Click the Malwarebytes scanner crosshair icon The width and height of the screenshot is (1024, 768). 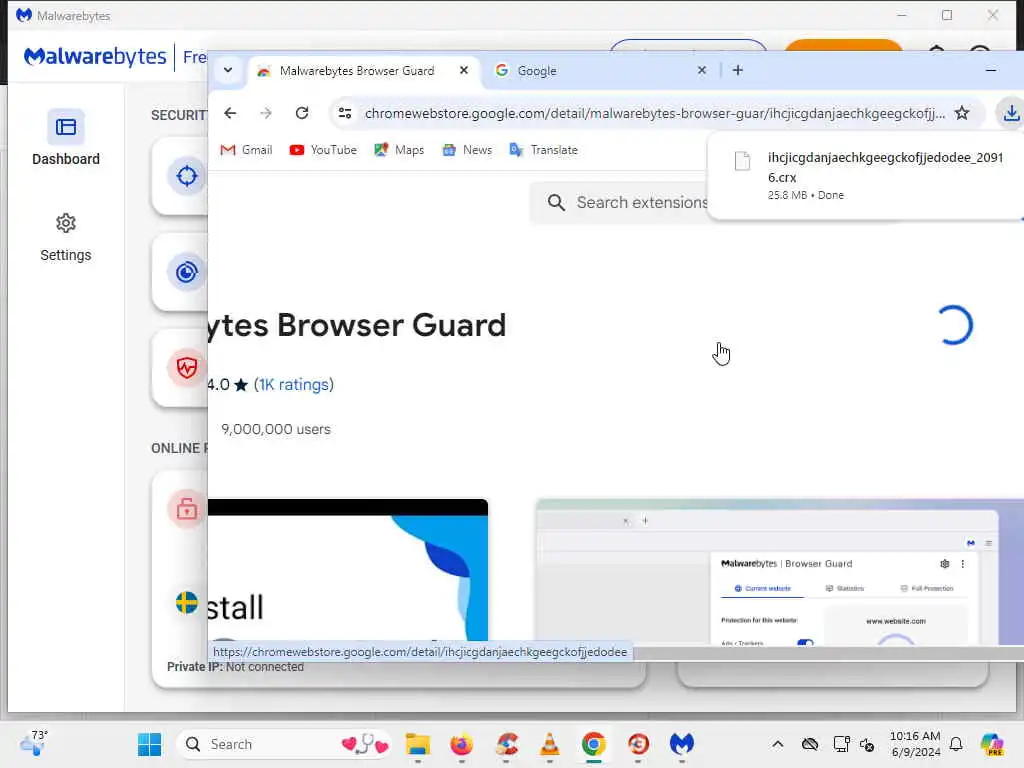[186, 176]
